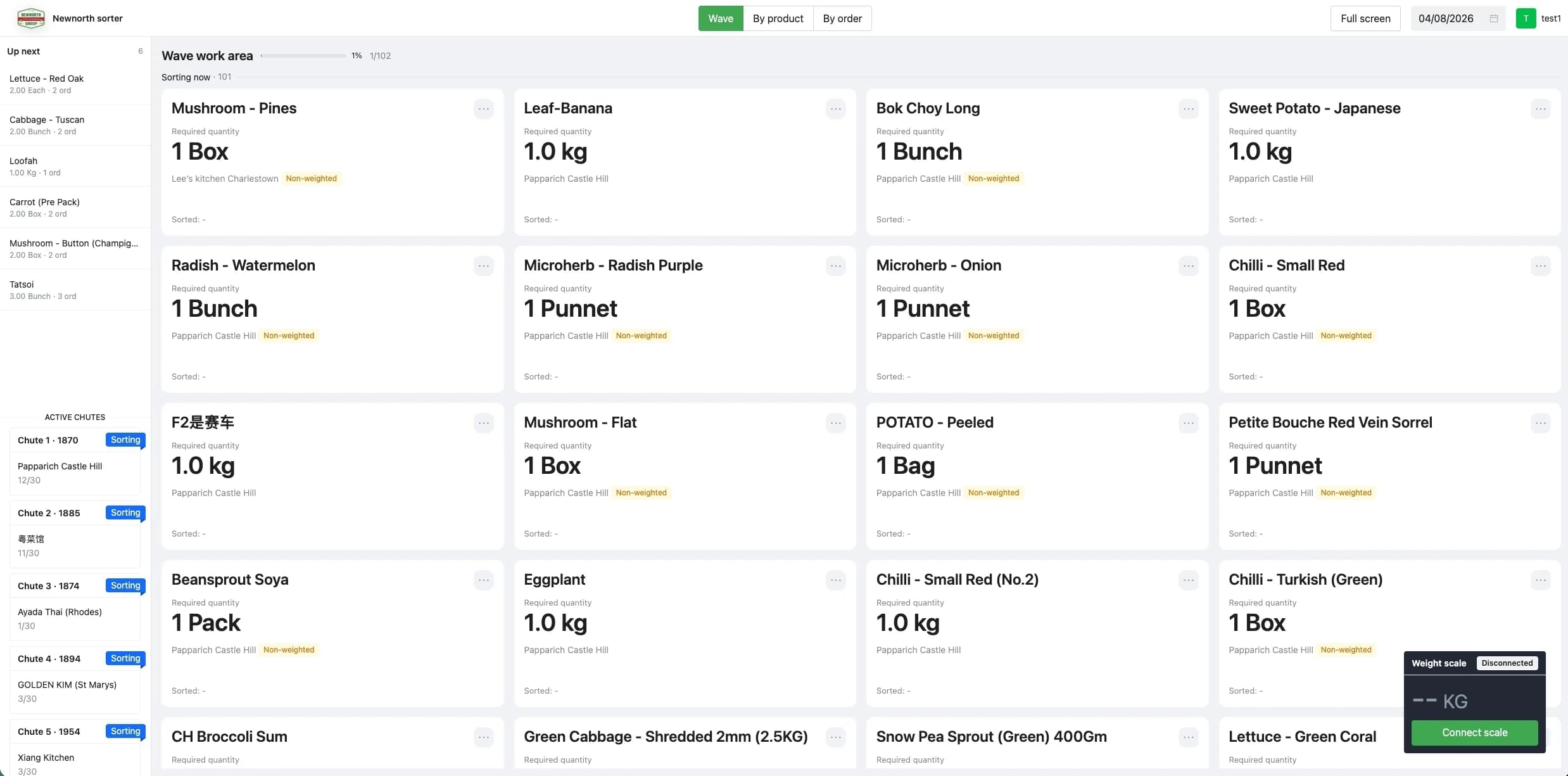Open CH Broccoli Sum card ellipsis menu

pos(484,737)
